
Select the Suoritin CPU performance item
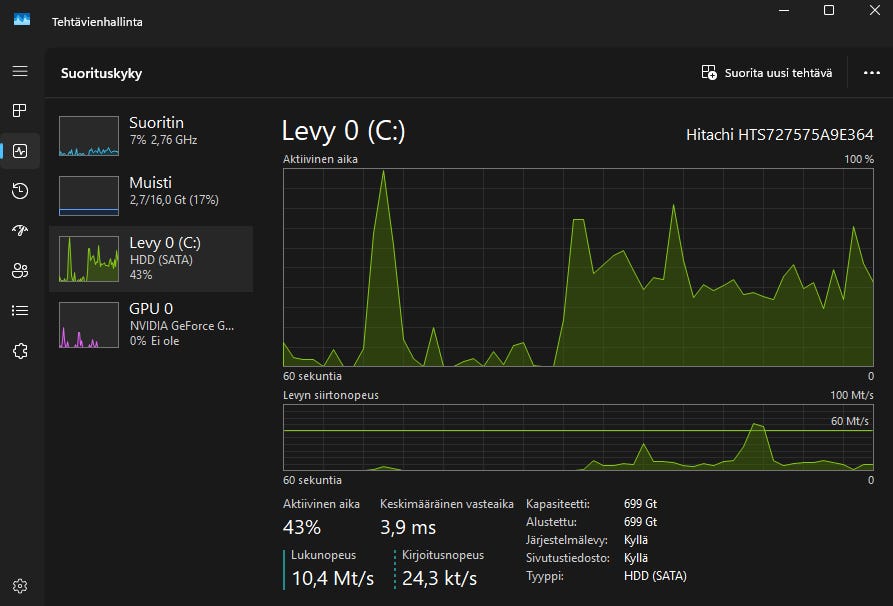[151, 136]
